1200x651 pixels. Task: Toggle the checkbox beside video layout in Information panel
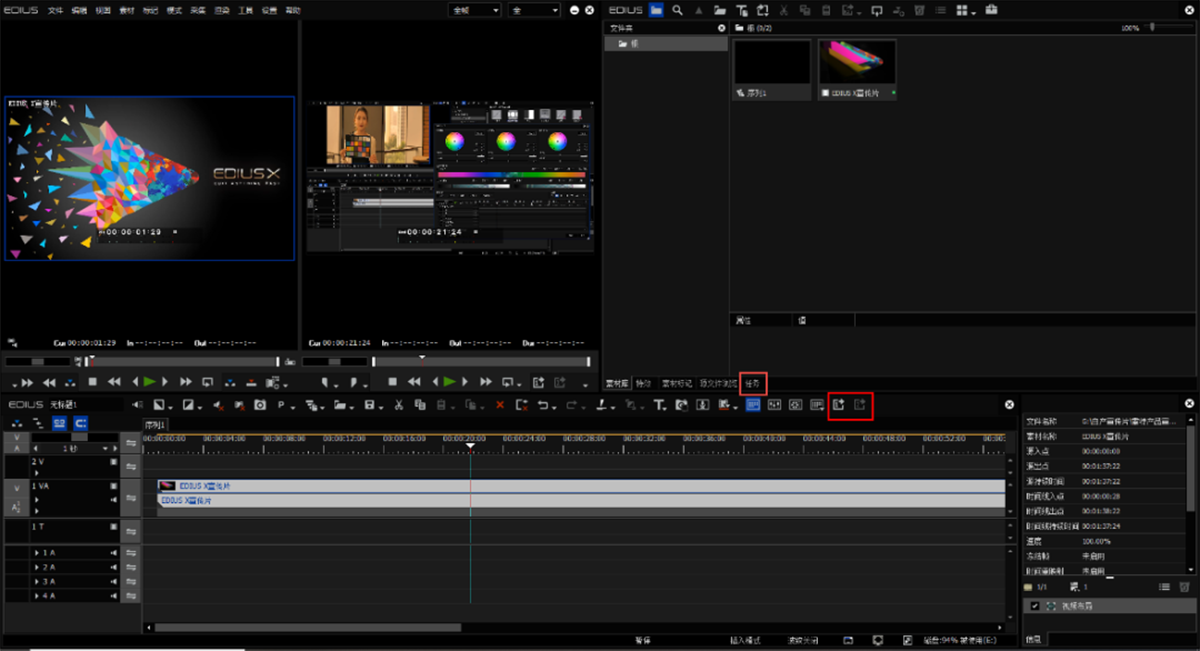(x=1034, y=606)
